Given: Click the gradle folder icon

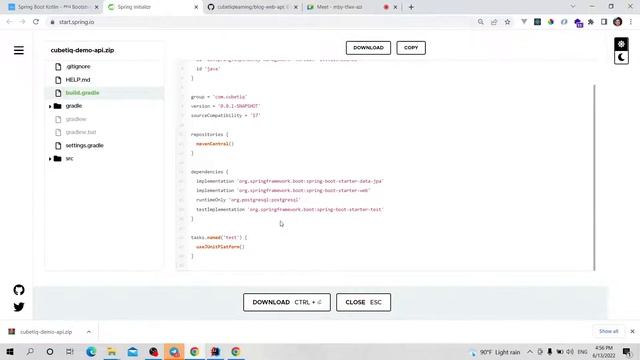Looking at the screenshot, I should pos(58,106).
